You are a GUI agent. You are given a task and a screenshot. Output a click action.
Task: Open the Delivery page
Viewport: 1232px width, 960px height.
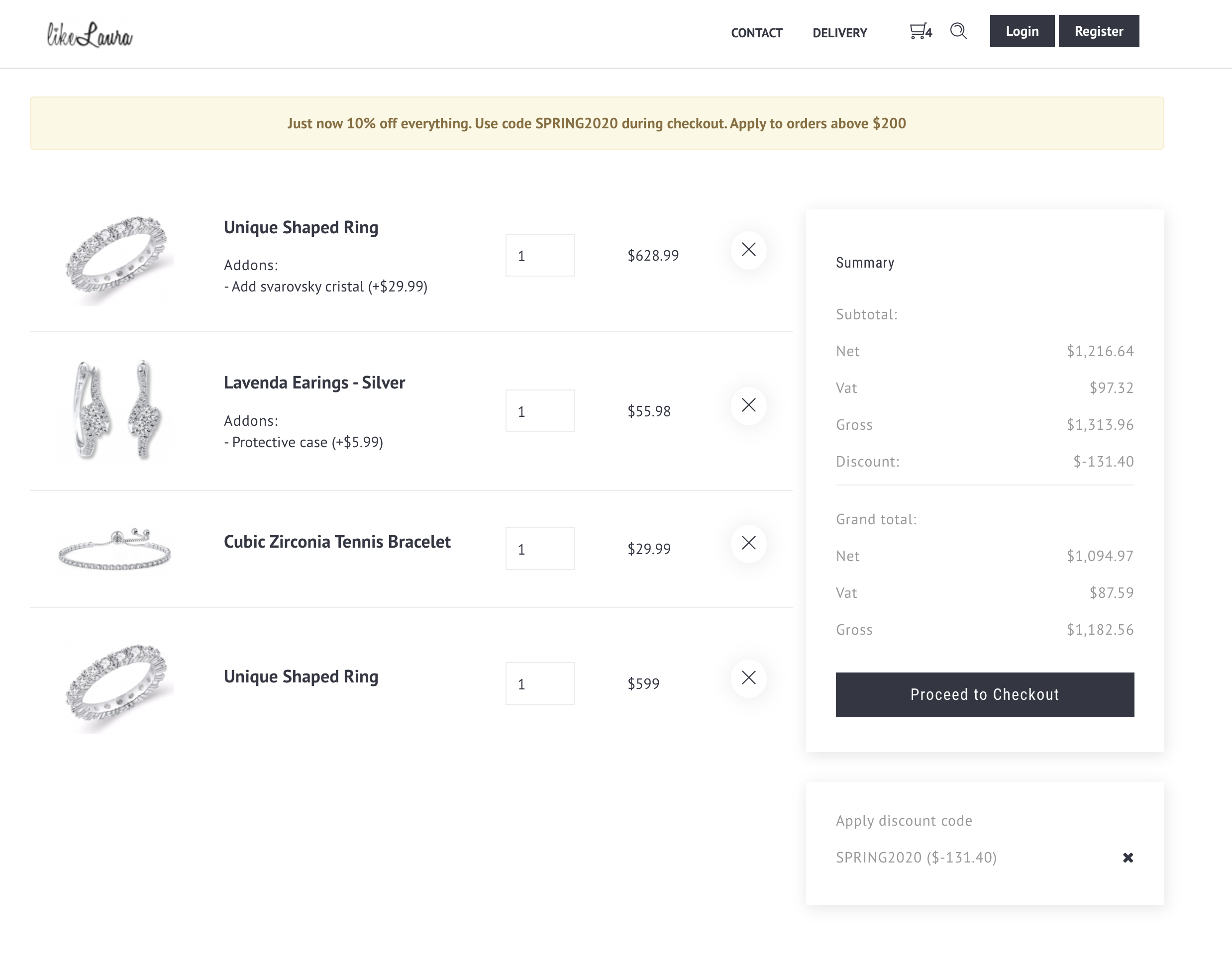[839, 33]
